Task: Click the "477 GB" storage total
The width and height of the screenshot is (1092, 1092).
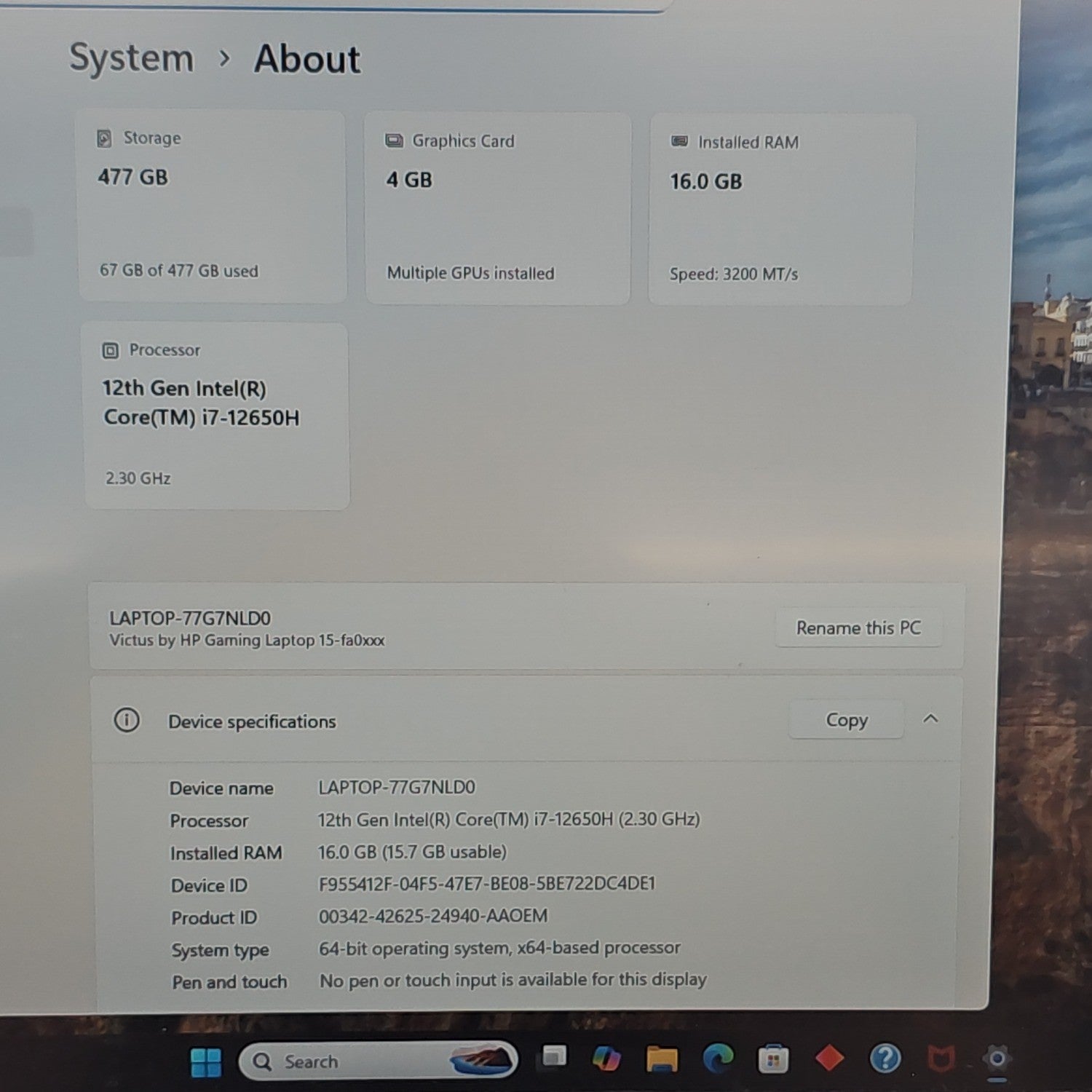Action: click(133, 177)
